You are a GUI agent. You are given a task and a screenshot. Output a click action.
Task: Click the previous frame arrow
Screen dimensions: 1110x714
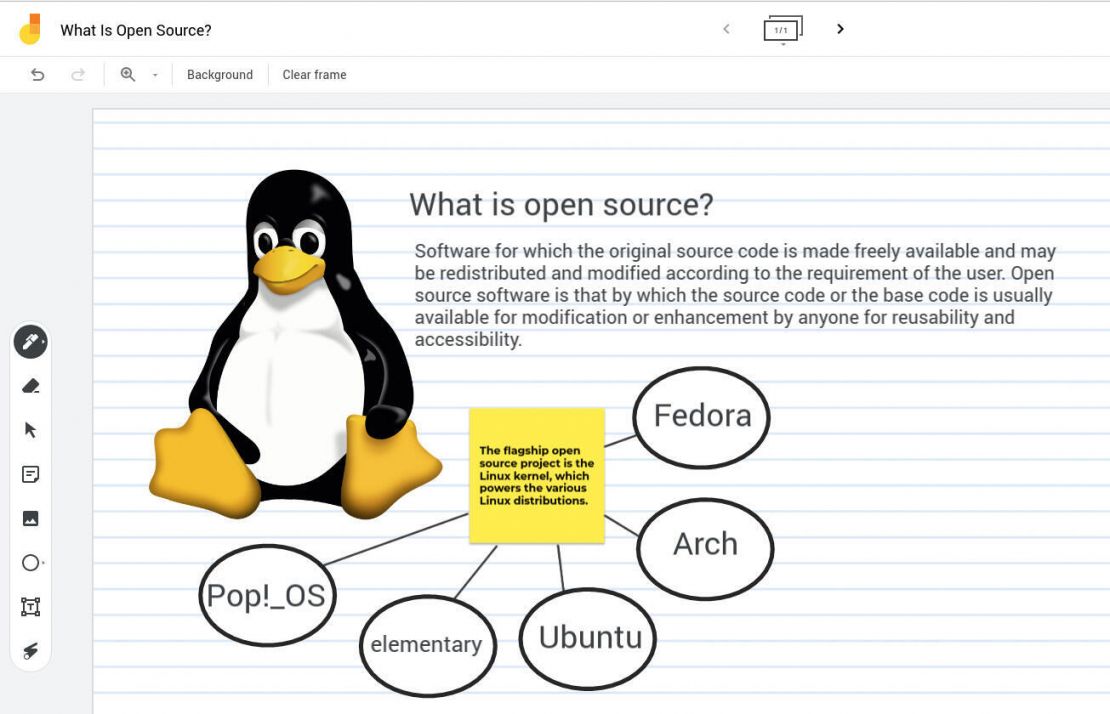tap(726, 29)
